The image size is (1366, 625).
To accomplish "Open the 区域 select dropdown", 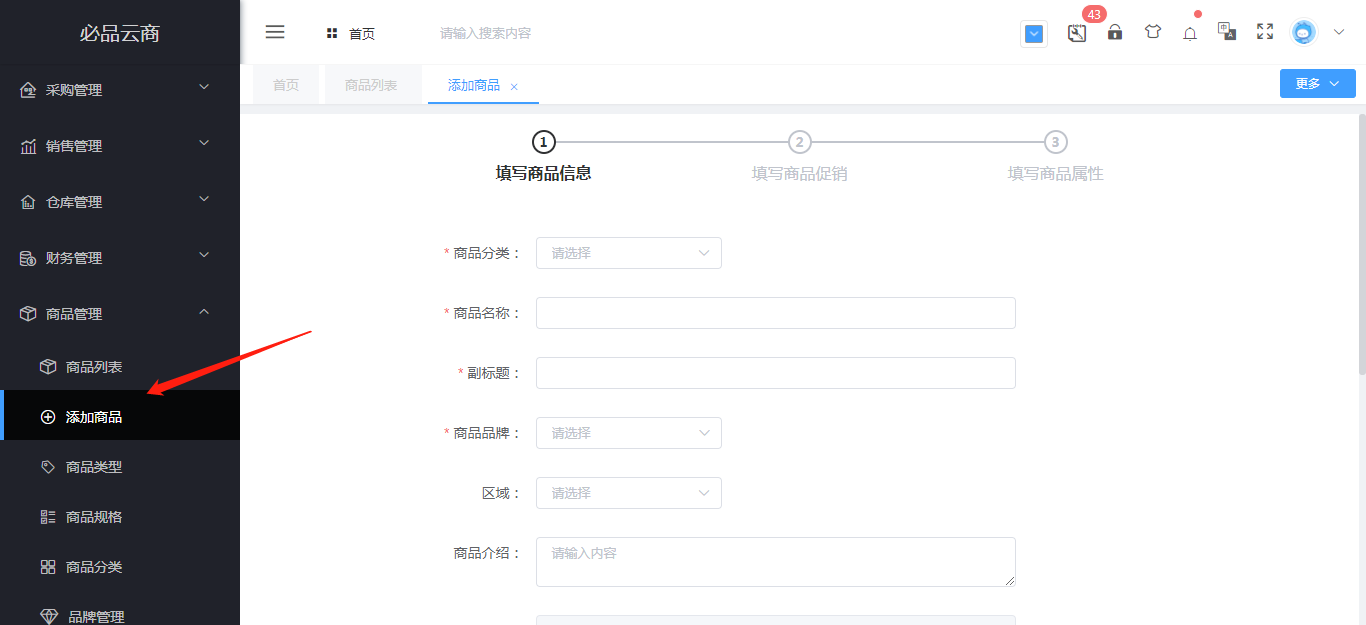I will pyautogui.click(x=629, y=493).
